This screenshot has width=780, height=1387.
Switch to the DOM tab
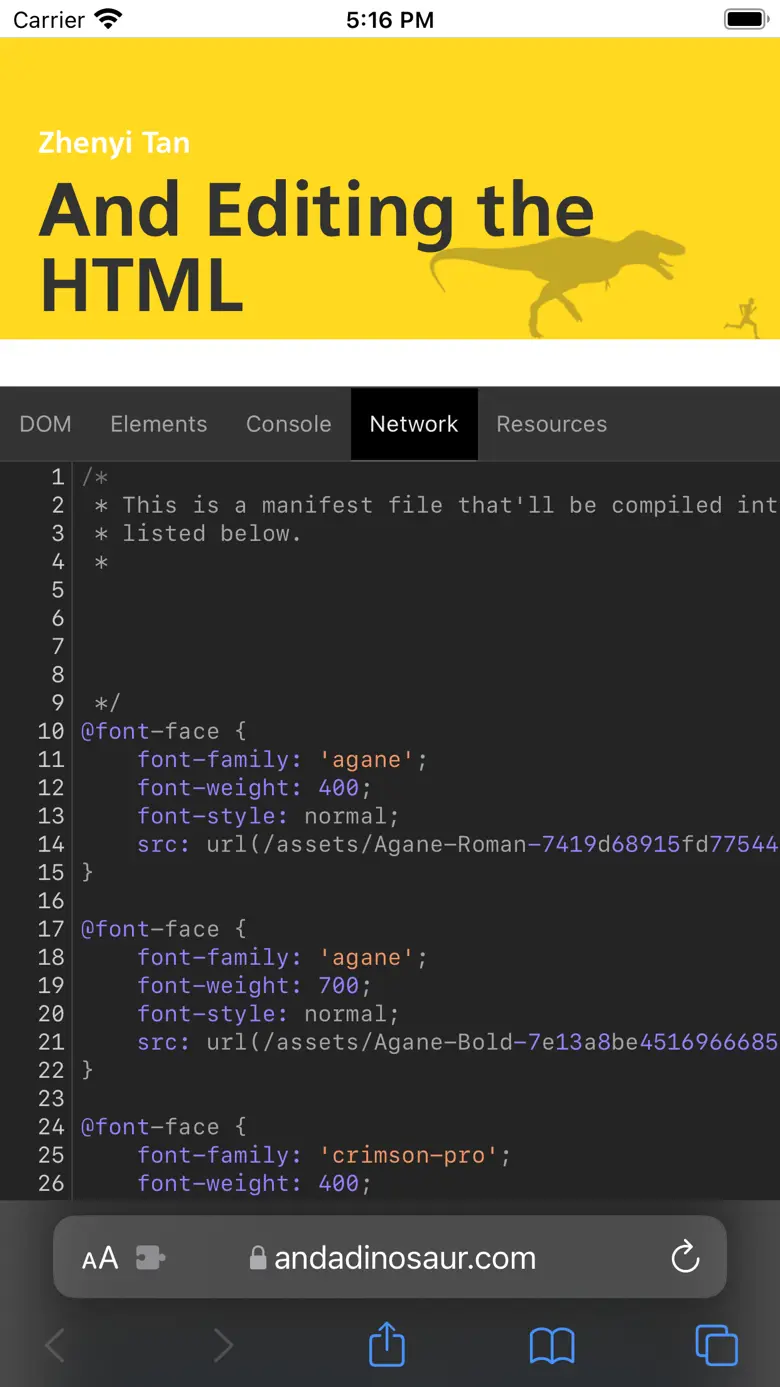[x=46, y=424]
